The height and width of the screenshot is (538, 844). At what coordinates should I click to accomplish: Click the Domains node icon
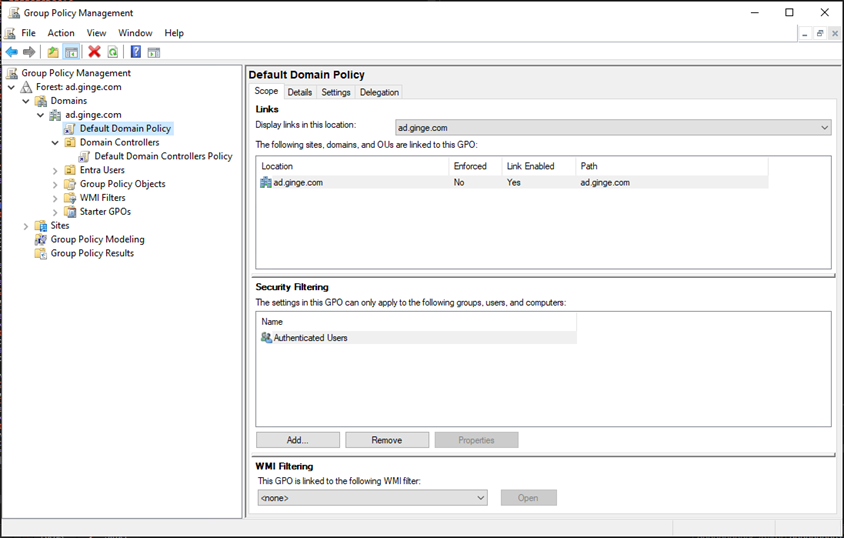coord(41,101)
